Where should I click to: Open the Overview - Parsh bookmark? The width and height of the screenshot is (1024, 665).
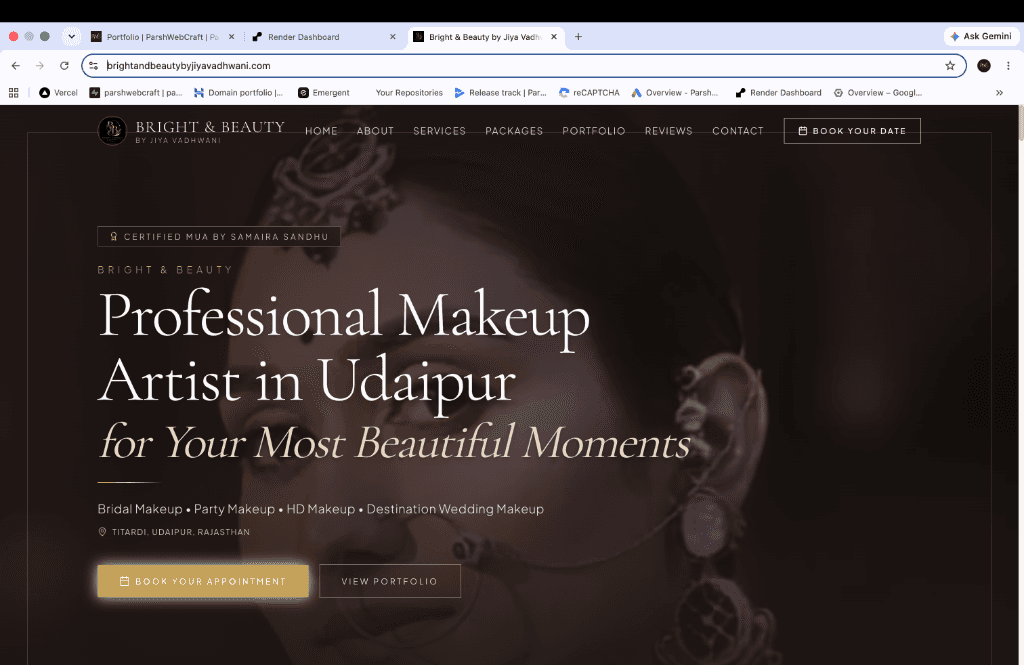(x=675, y=93)
